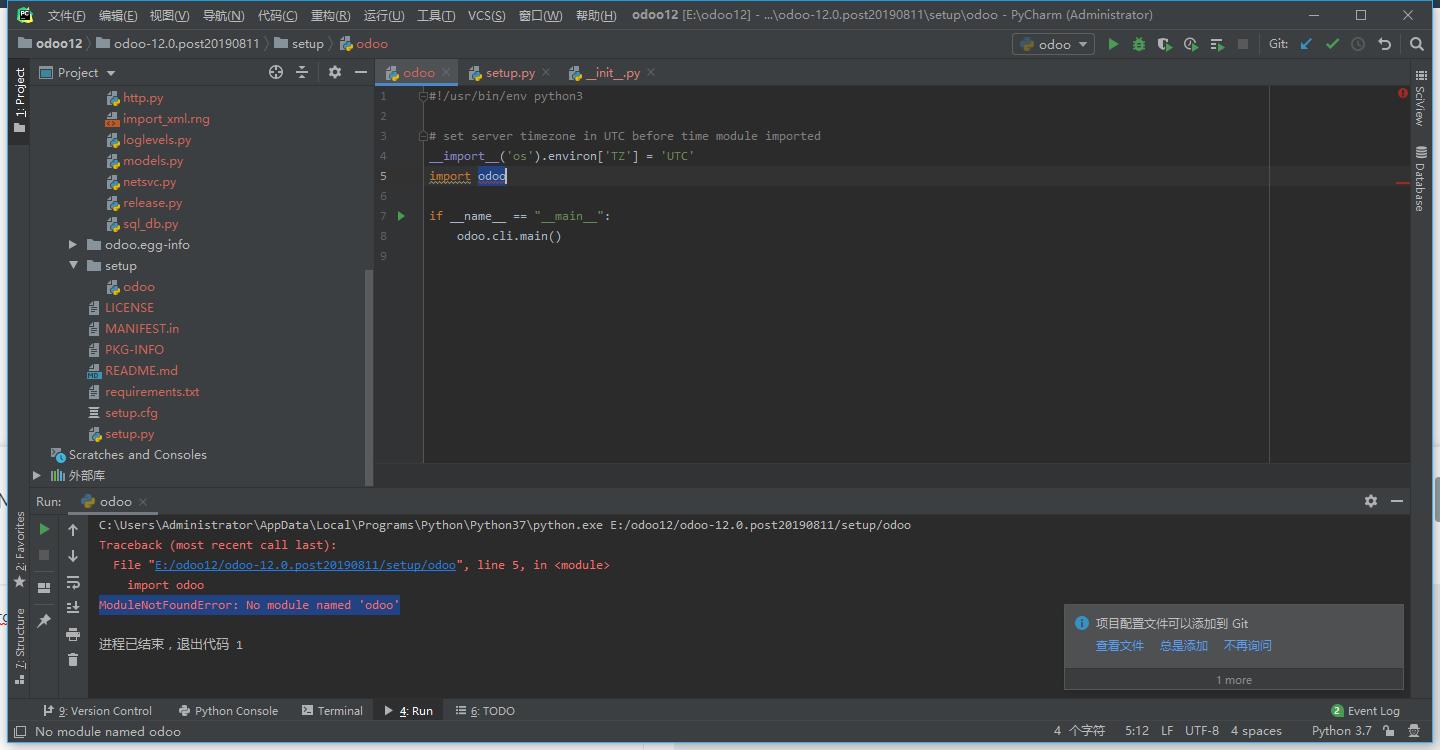Open Project panel settings gear

coord(335,72)
